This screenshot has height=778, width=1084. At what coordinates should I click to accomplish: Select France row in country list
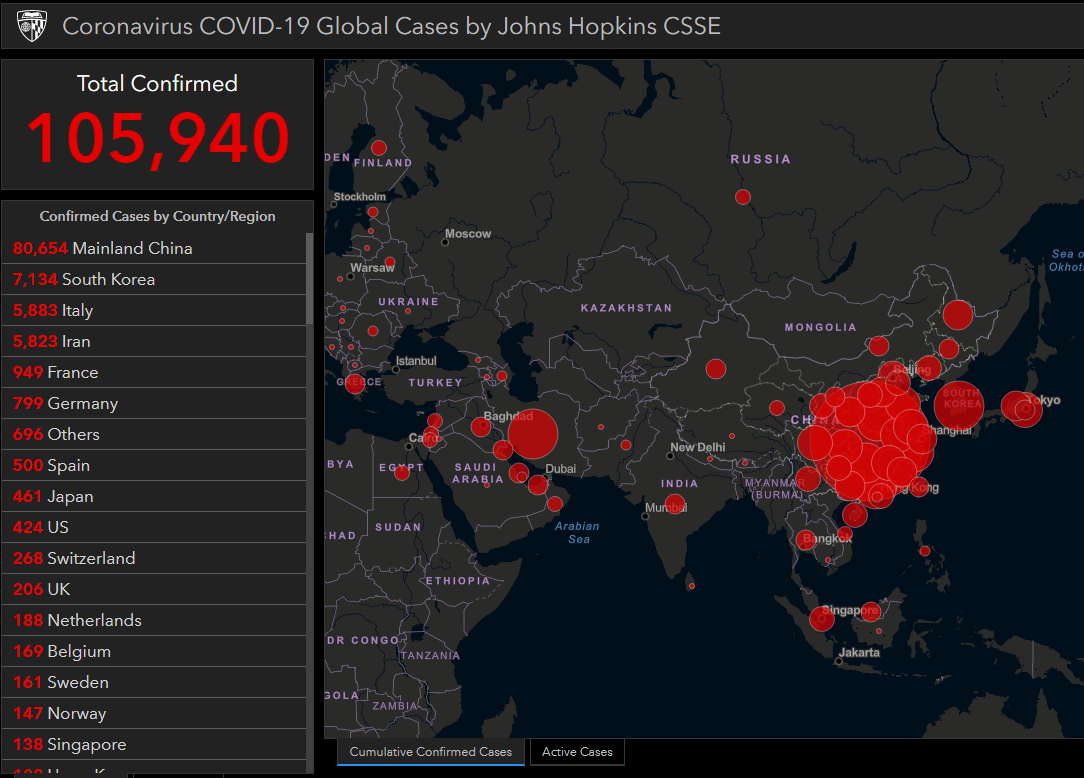coord(154,372)
